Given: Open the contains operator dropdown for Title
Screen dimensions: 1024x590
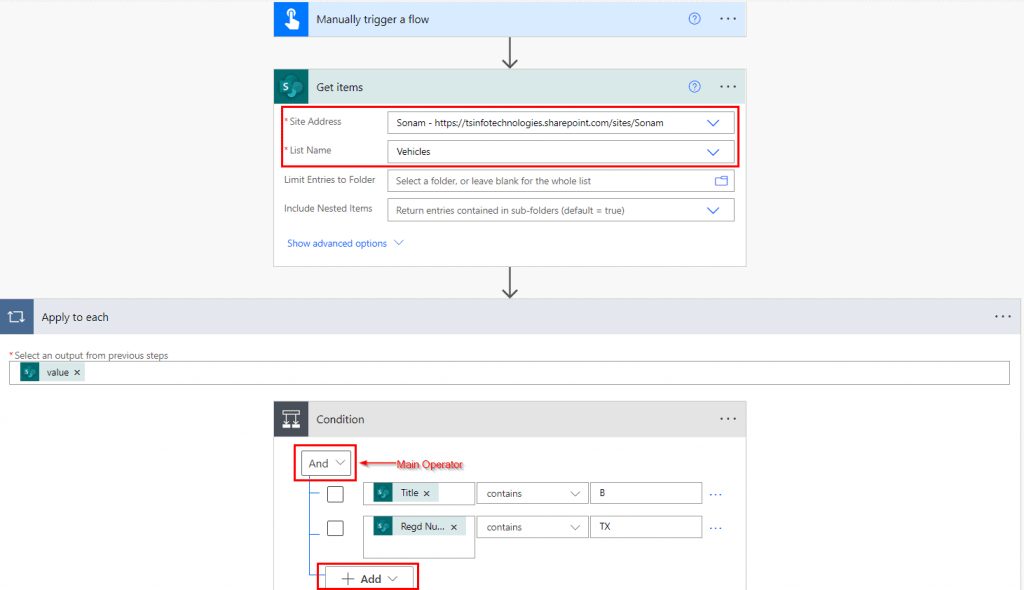Looking at the screenshot, I should (x=532, y=493).
